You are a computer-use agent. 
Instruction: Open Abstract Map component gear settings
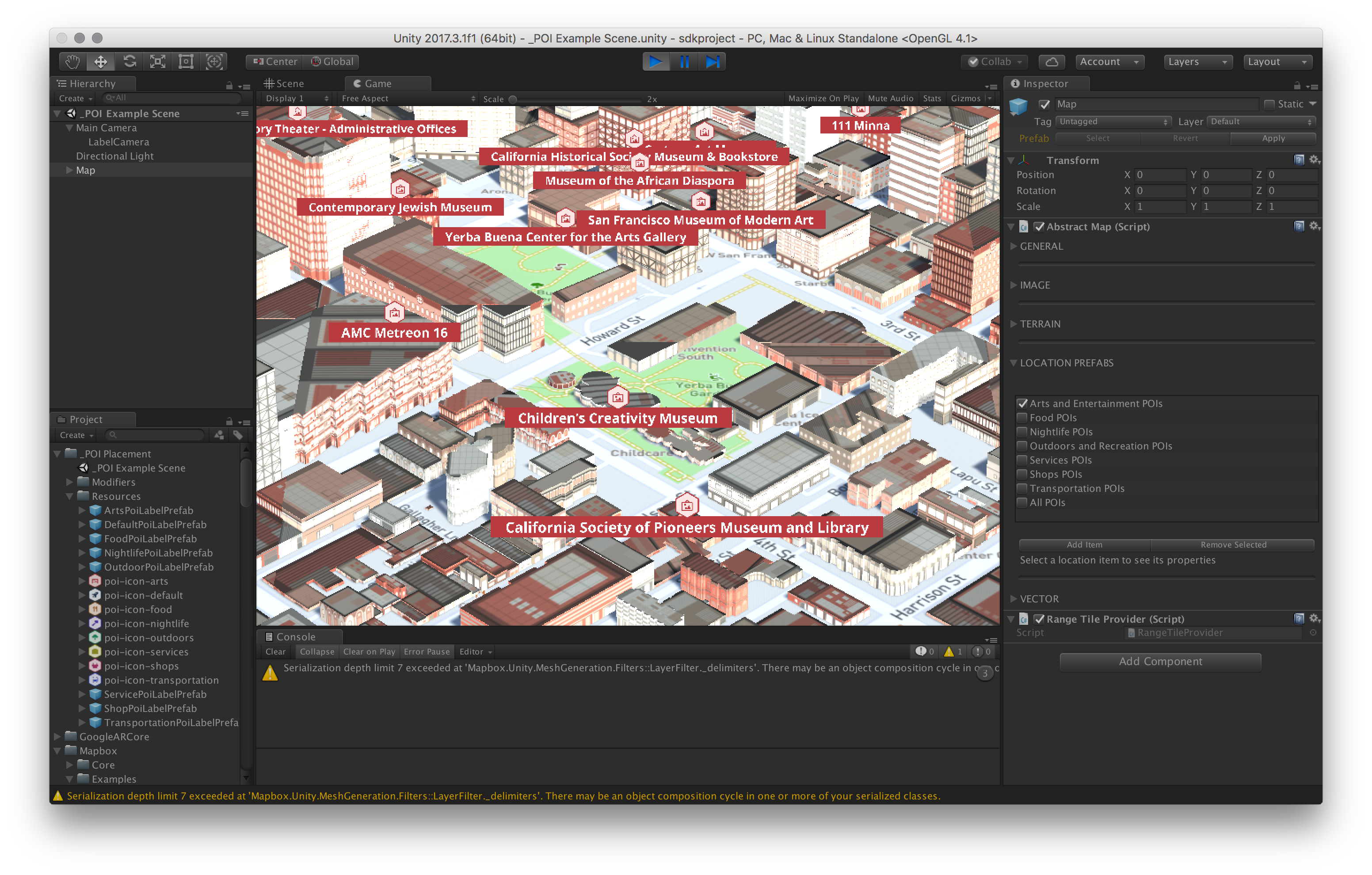[x=1314, y=226]
